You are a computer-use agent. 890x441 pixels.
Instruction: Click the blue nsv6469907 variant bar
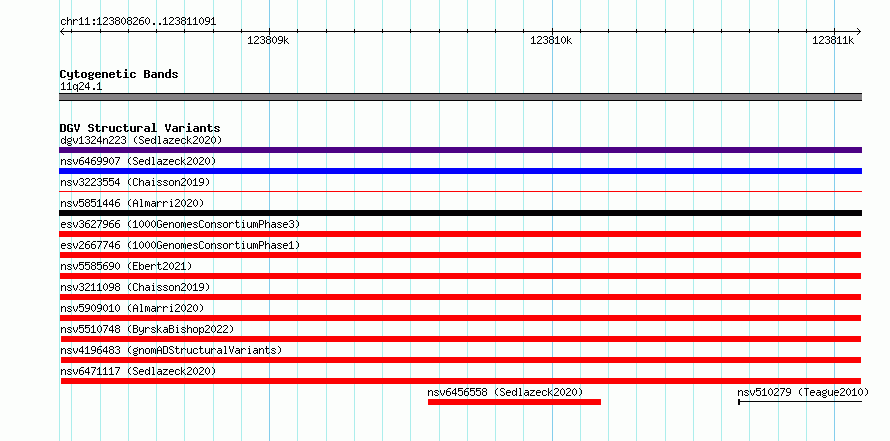tap(460, 171)
